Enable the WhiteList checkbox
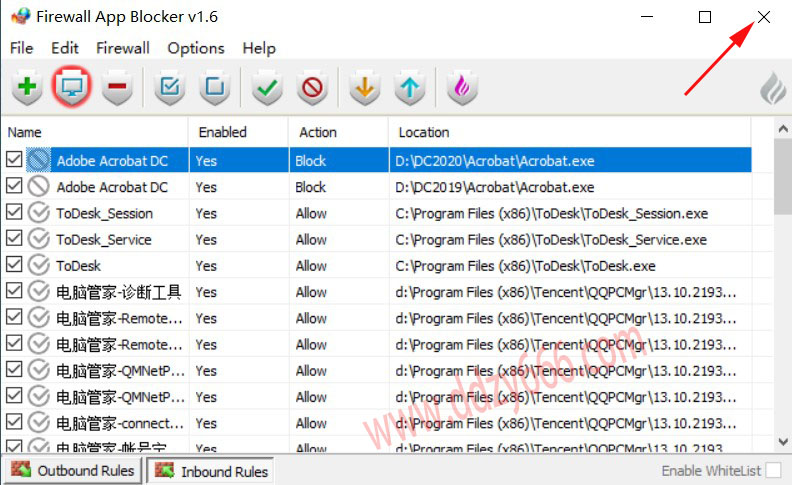 click(x=773, y=470)
